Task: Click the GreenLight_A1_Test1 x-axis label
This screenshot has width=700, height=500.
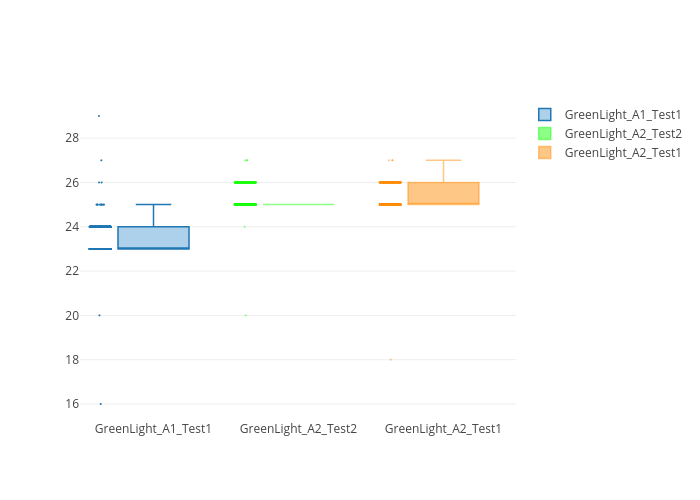Action: [x=153, y=429]
